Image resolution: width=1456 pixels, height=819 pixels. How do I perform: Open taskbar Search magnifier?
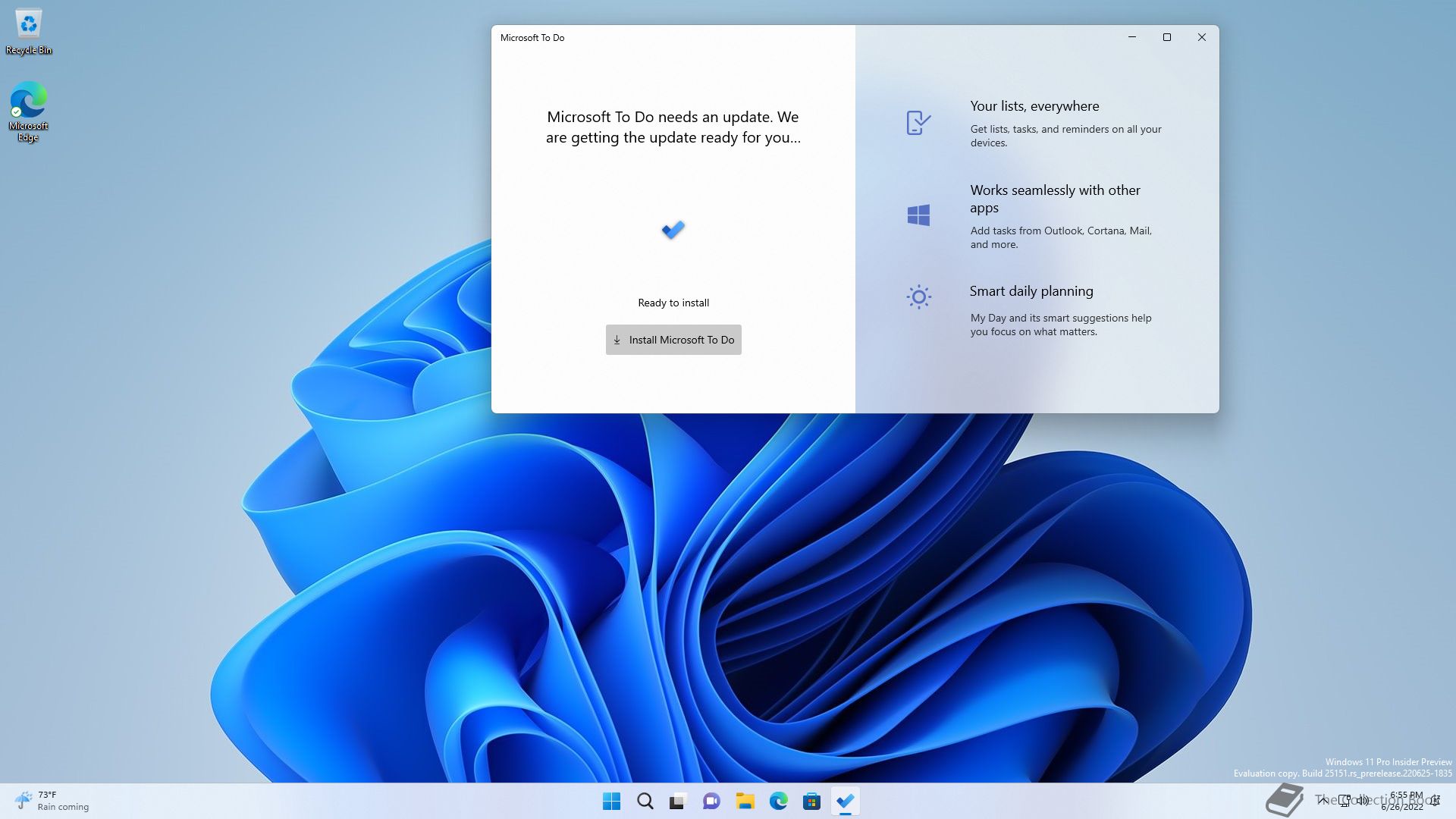(x=645, y=801)
